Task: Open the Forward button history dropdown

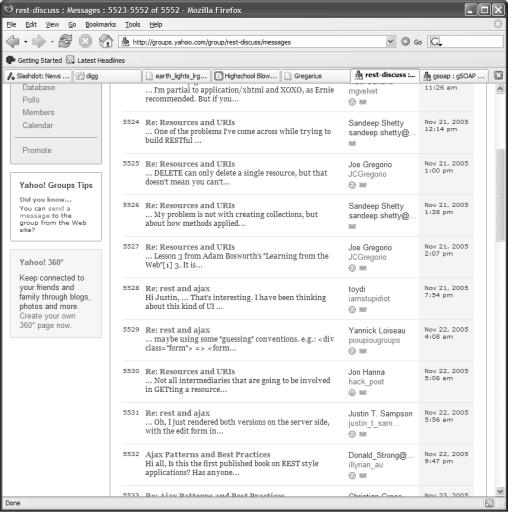Action: coord(52,42)
